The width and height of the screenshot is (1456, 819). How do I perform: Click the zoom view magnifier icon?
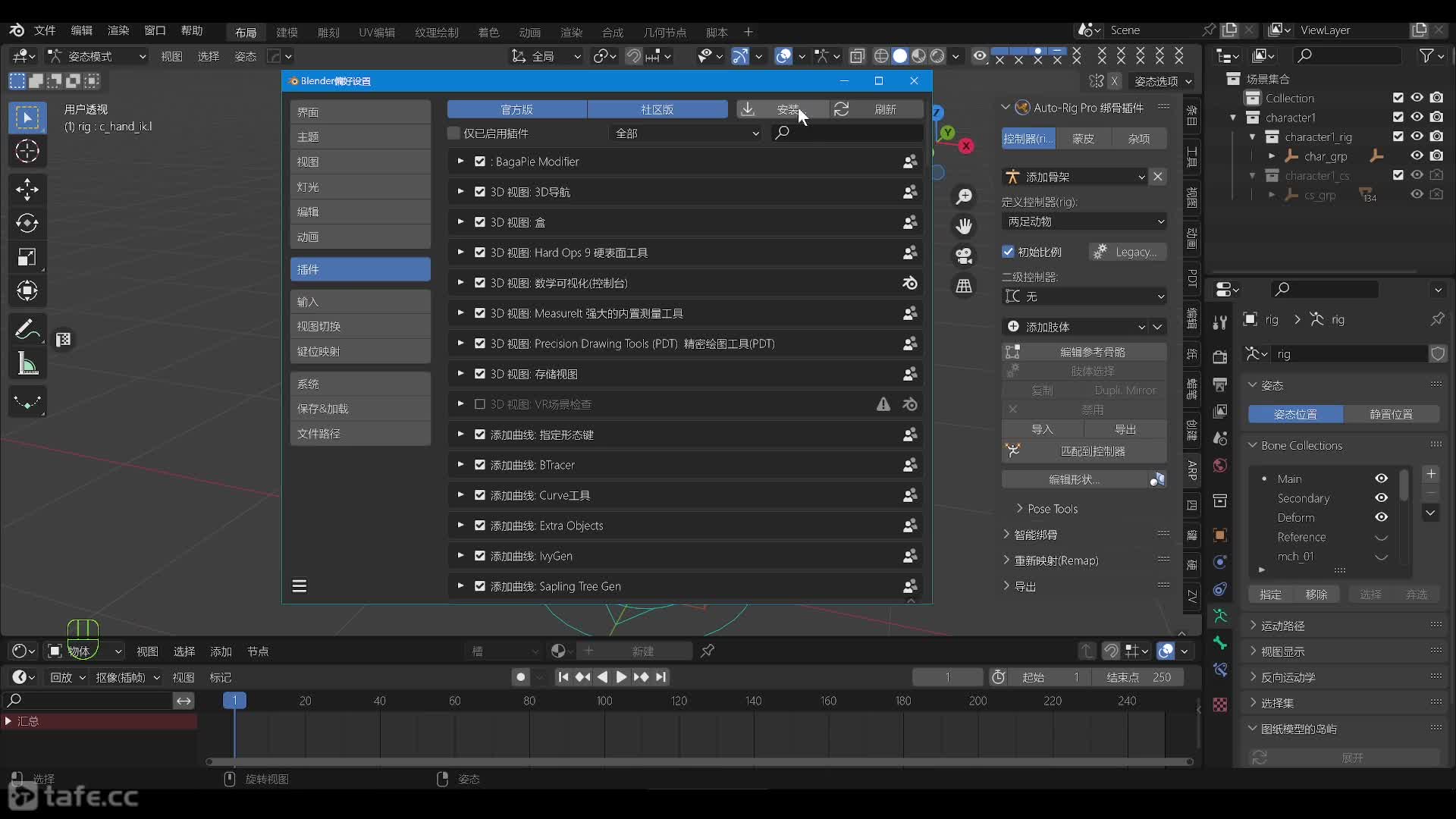964,196
